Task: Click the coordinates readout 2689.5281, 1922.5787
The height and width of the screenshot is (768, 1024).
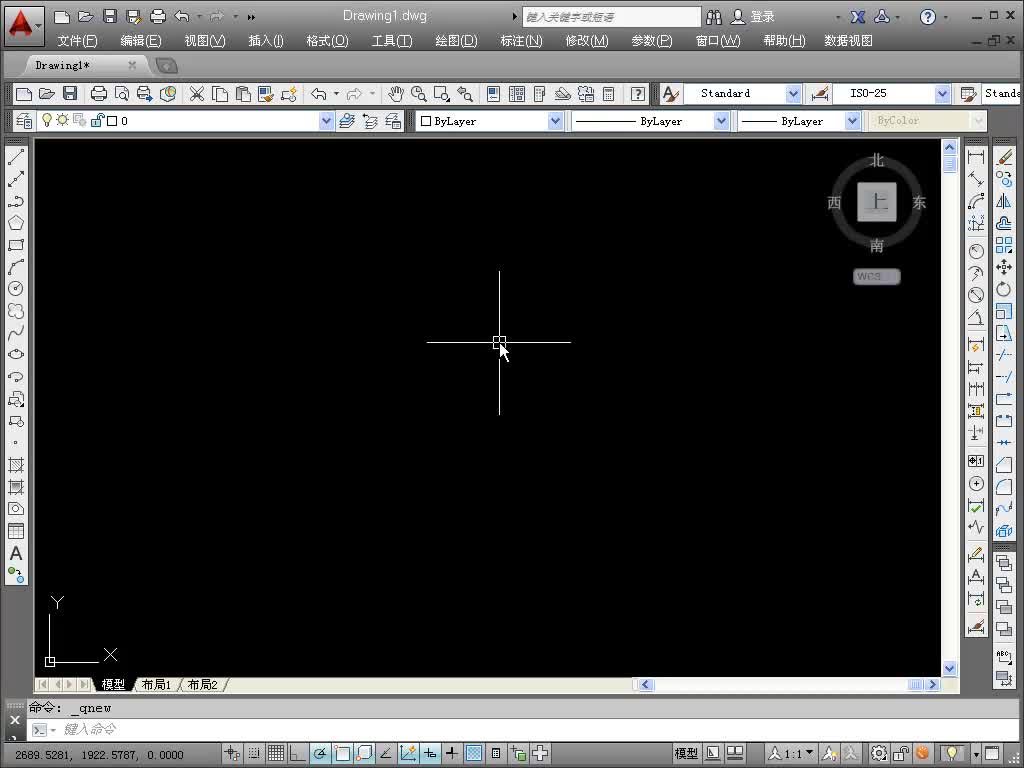Action: (x=99, y=755)
